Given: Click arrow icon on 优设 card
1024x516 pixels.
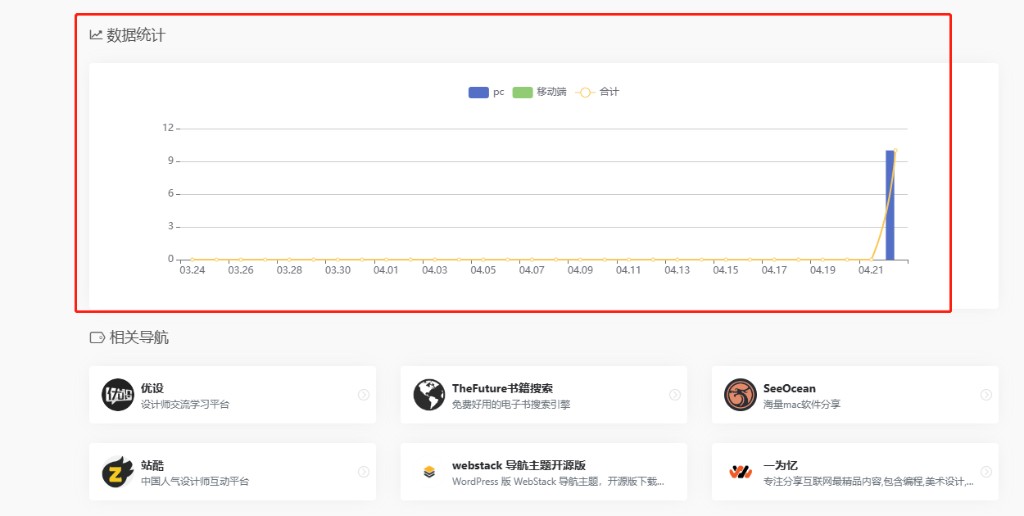Looking at the screenshot, I should (364, 395).
